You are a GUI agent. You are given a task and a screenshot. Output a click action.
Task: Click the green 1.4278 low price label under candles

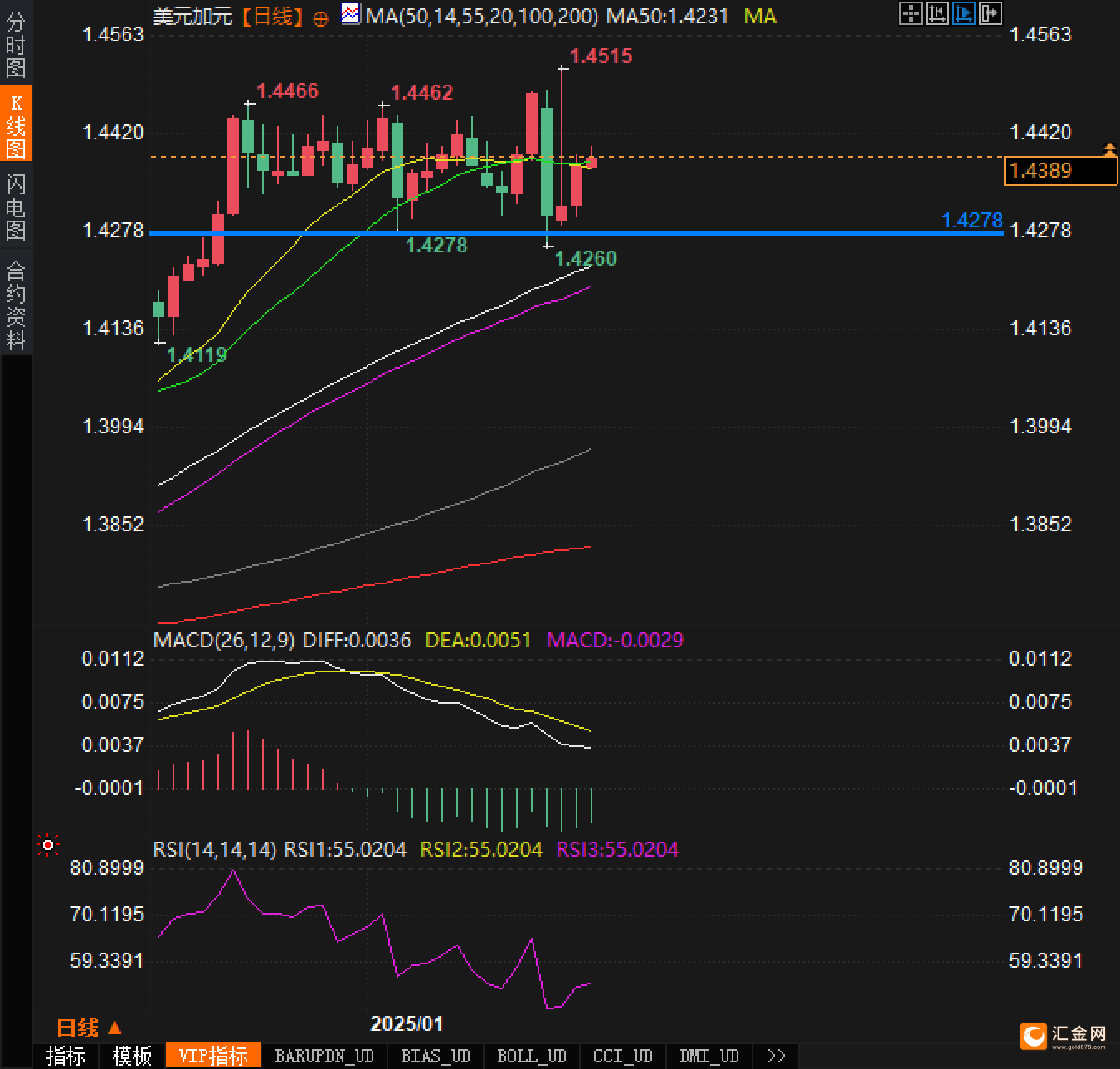coord(436,245)
